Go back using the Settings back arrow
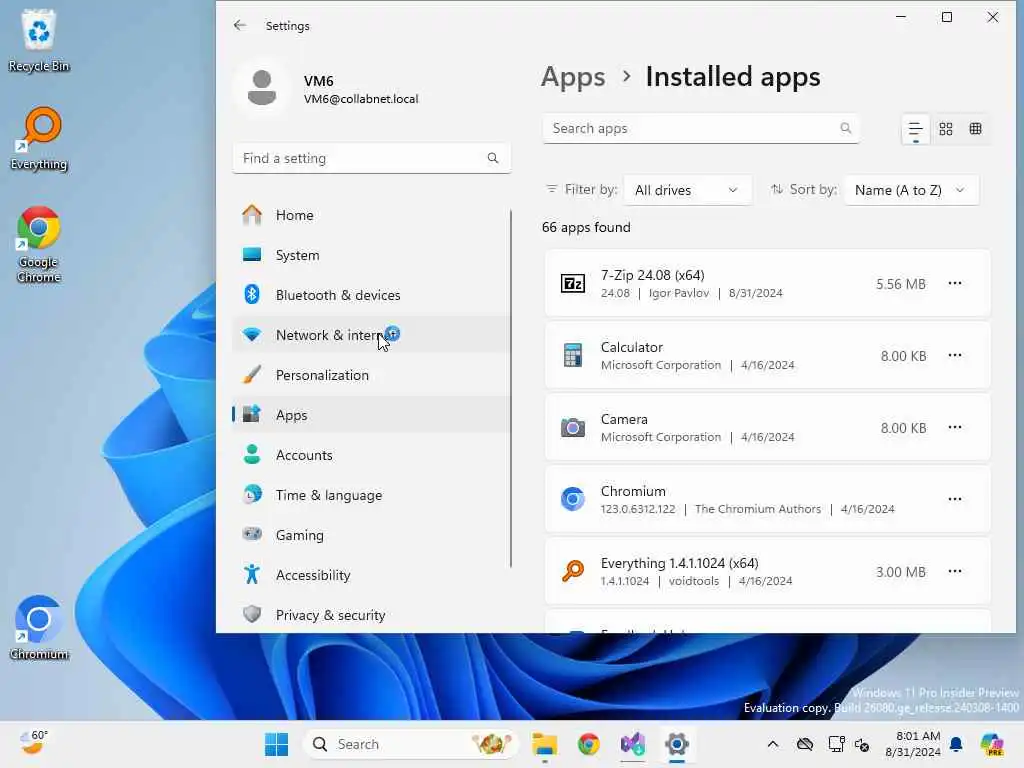1024x768 pixels. (240, 25)
